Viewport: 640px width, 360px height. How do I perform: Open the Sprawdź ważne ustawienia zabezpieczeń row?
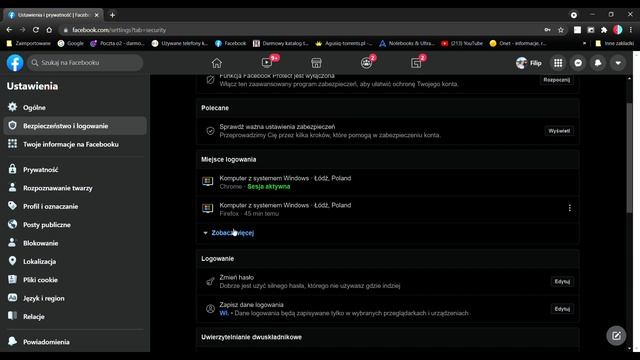[x=387, y=131]
